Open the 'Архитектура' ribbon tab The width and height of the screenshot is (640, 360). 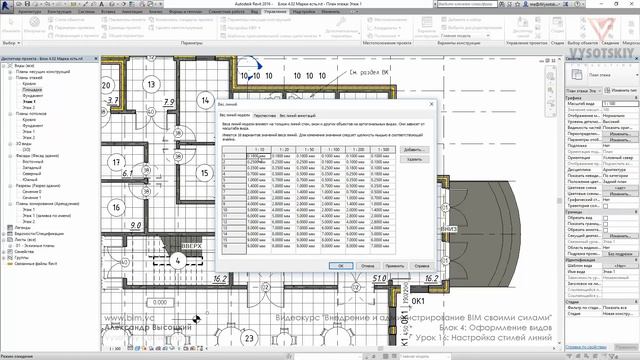point(30,12)
